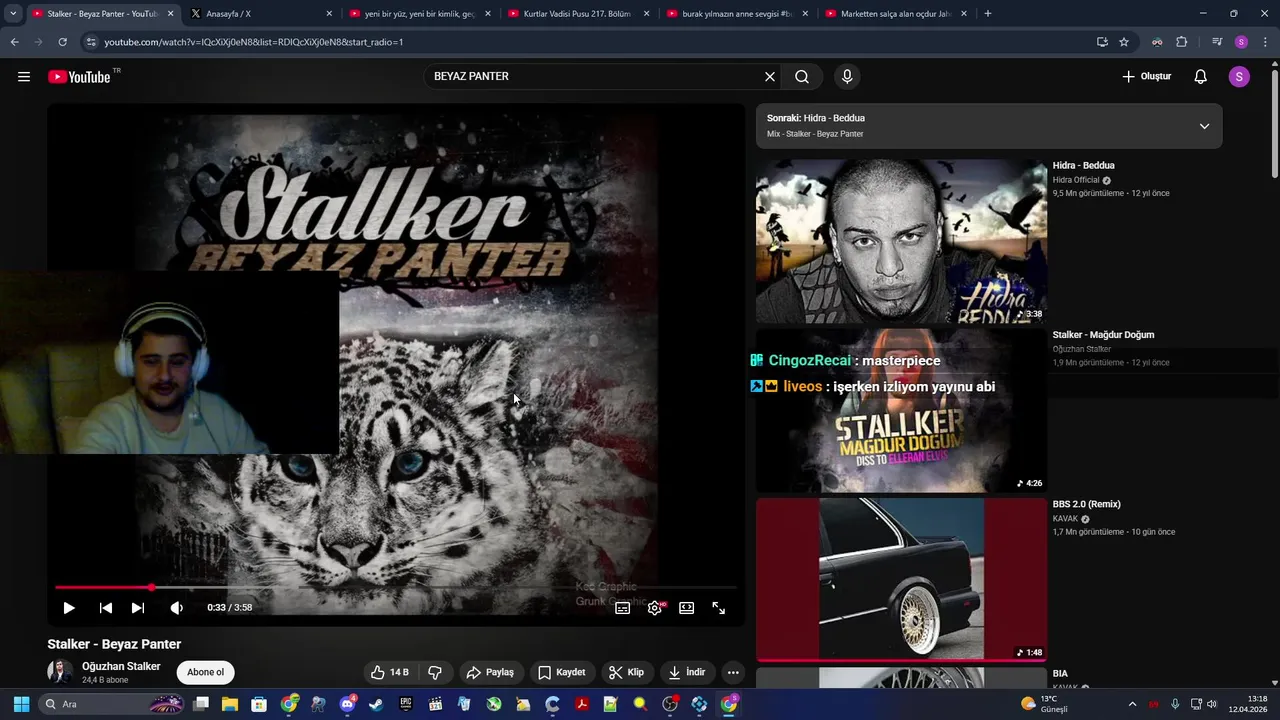
Task: Open the tab search dropdown arrow
Action: pos(13,14)
